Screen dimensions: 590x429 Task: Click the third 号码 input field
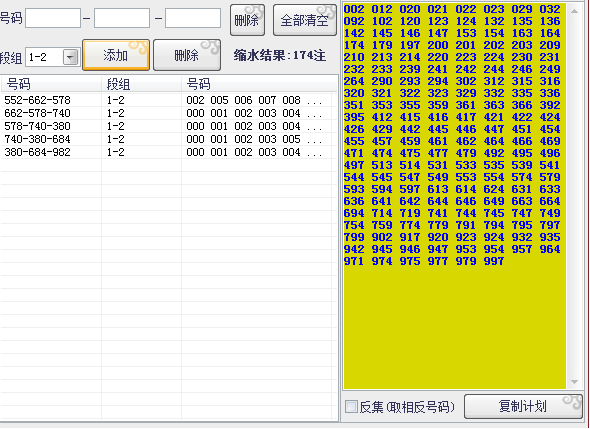tap(193, 18)
